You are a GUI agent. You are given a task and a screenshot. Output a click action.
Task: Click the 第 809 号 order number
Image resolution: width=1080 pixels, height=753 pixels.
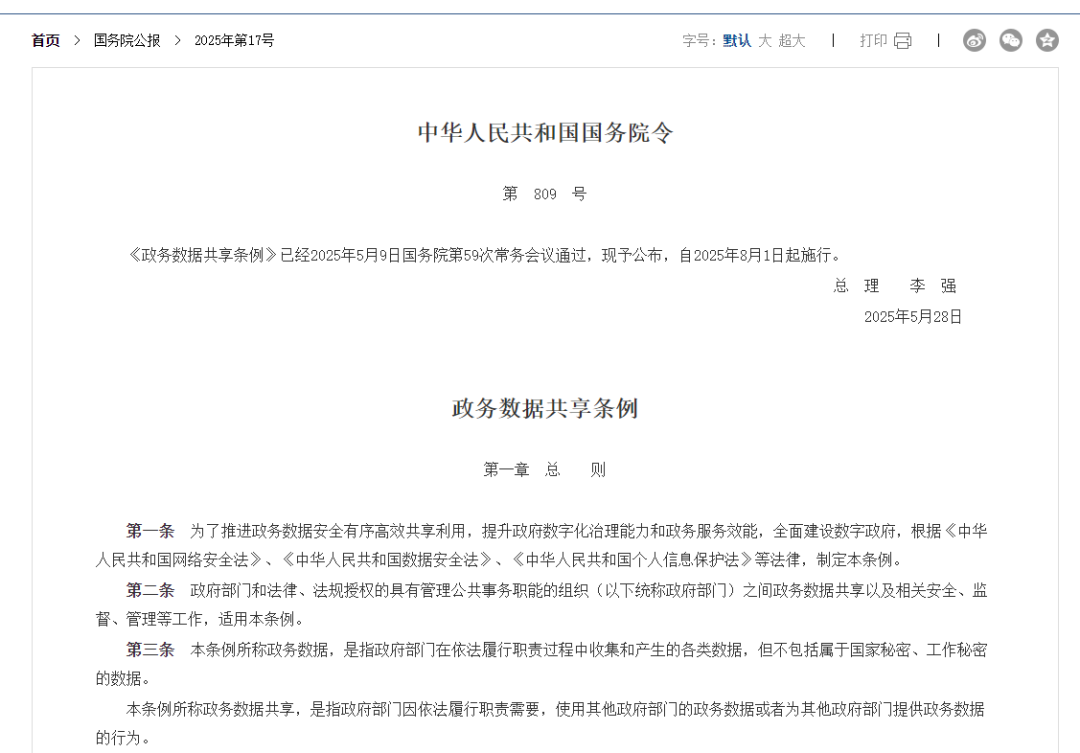(545, 194)
